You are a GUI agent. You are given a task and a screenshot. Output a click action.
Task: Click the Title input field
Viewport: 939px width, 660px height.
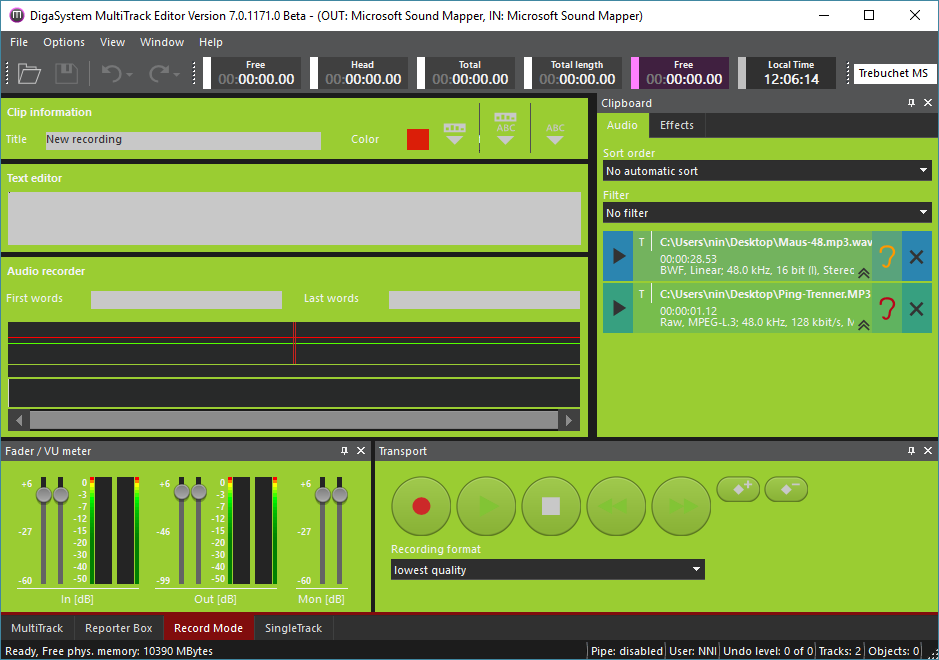pyautogui.click(x=183, y=140)
